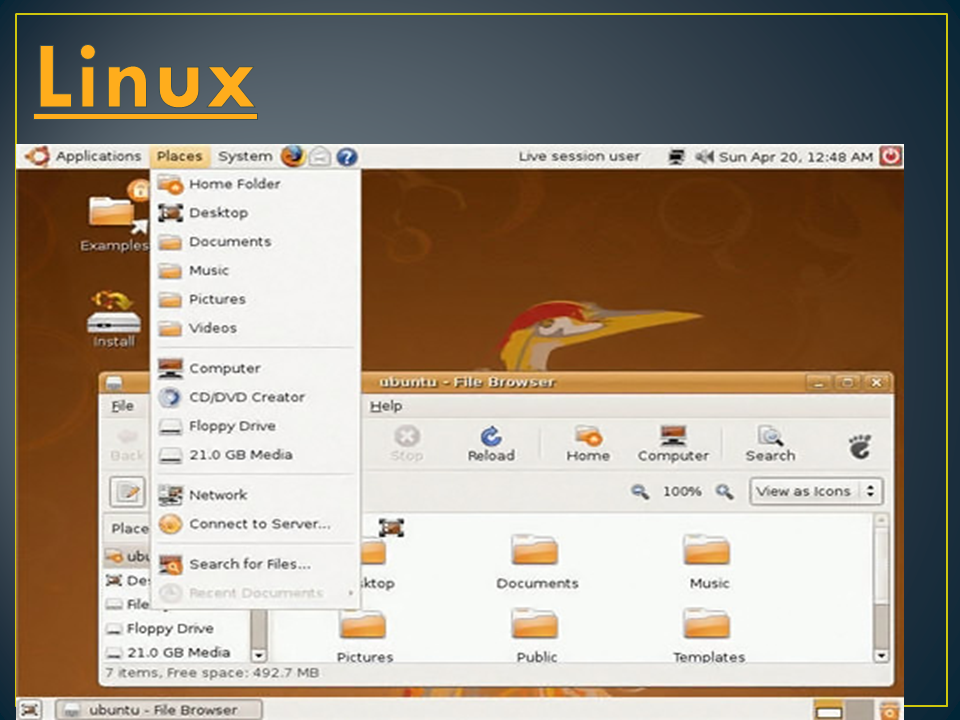960x720 pixels.
Task: Select 21.0 GB Media in Places menu
Action: [255, 454]
